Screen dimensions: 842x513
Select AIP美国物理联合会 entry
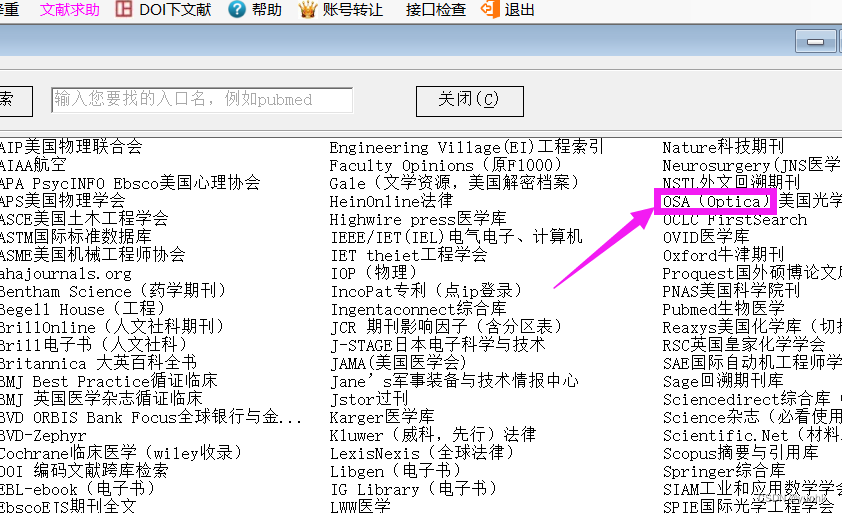(x=71, y=147)
